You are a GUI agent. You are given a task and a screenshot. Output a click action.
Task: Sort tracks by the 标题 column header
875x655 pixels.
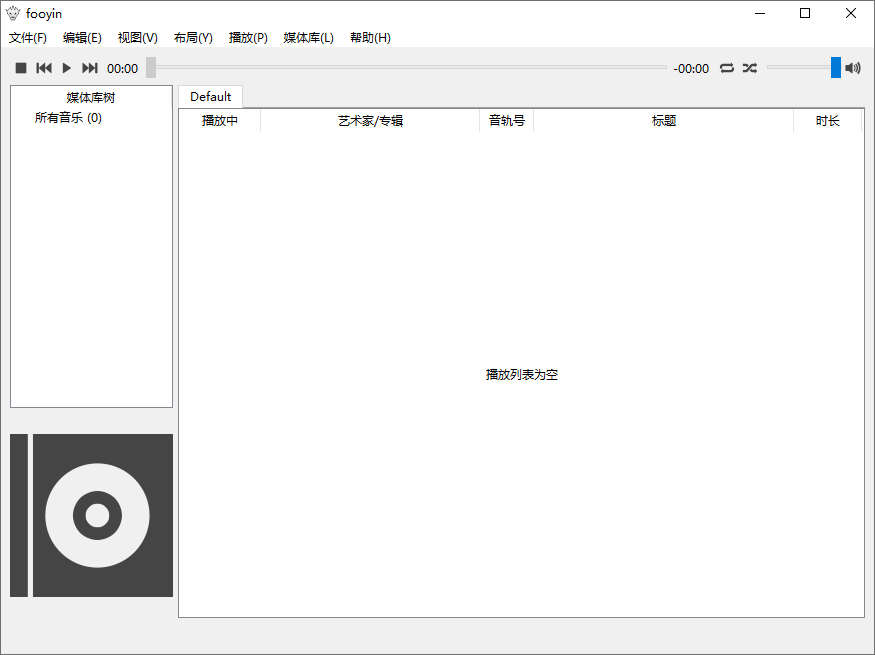(663, 120)
